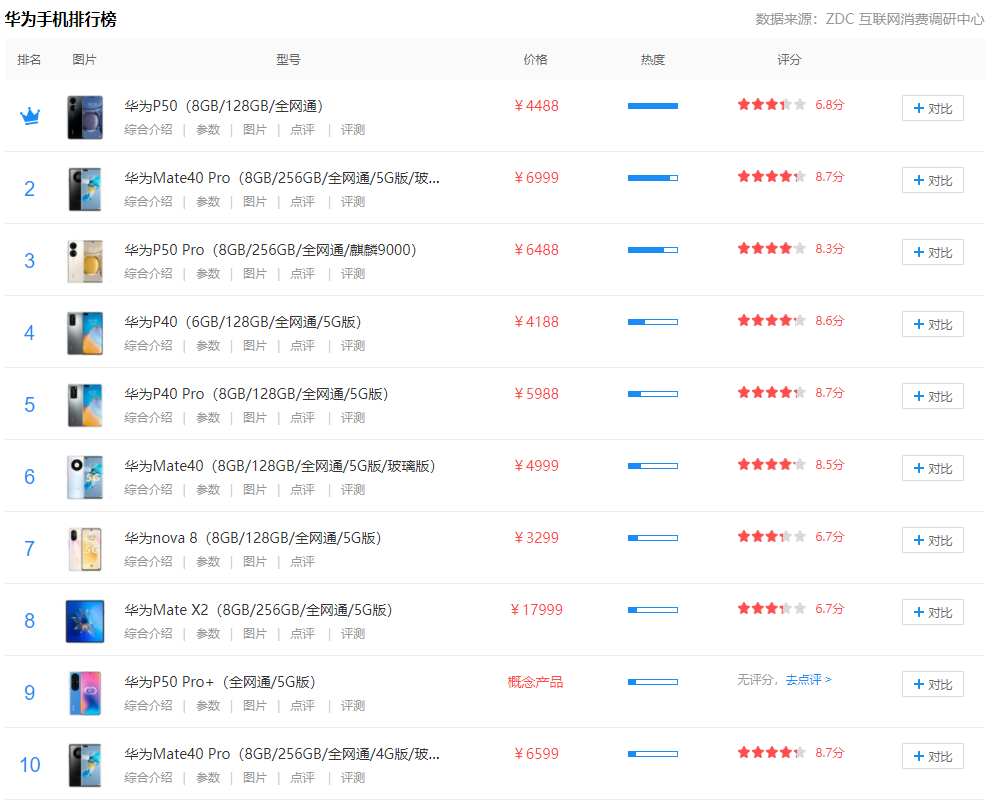Click the 评分 column header
Image resolution: width=992 pixels, height=803 pixels.
point(789,59)
